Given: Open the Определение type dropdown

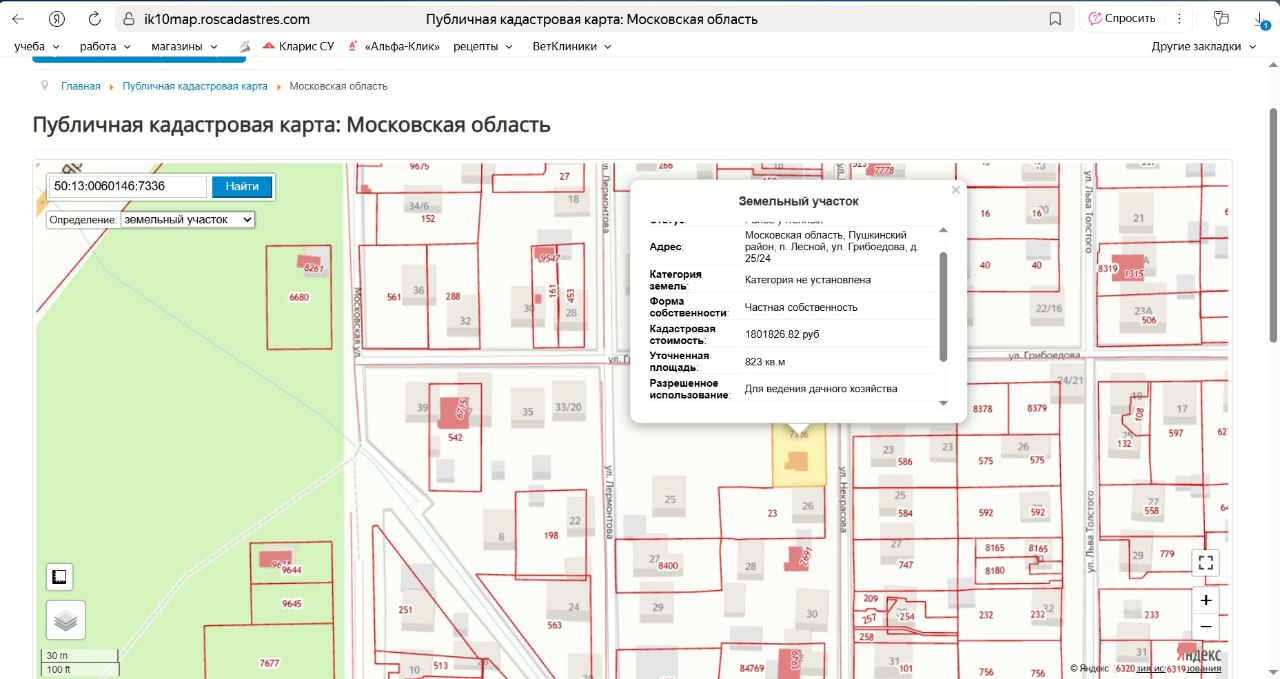Looking at the screenshot, I should [188, 219].
